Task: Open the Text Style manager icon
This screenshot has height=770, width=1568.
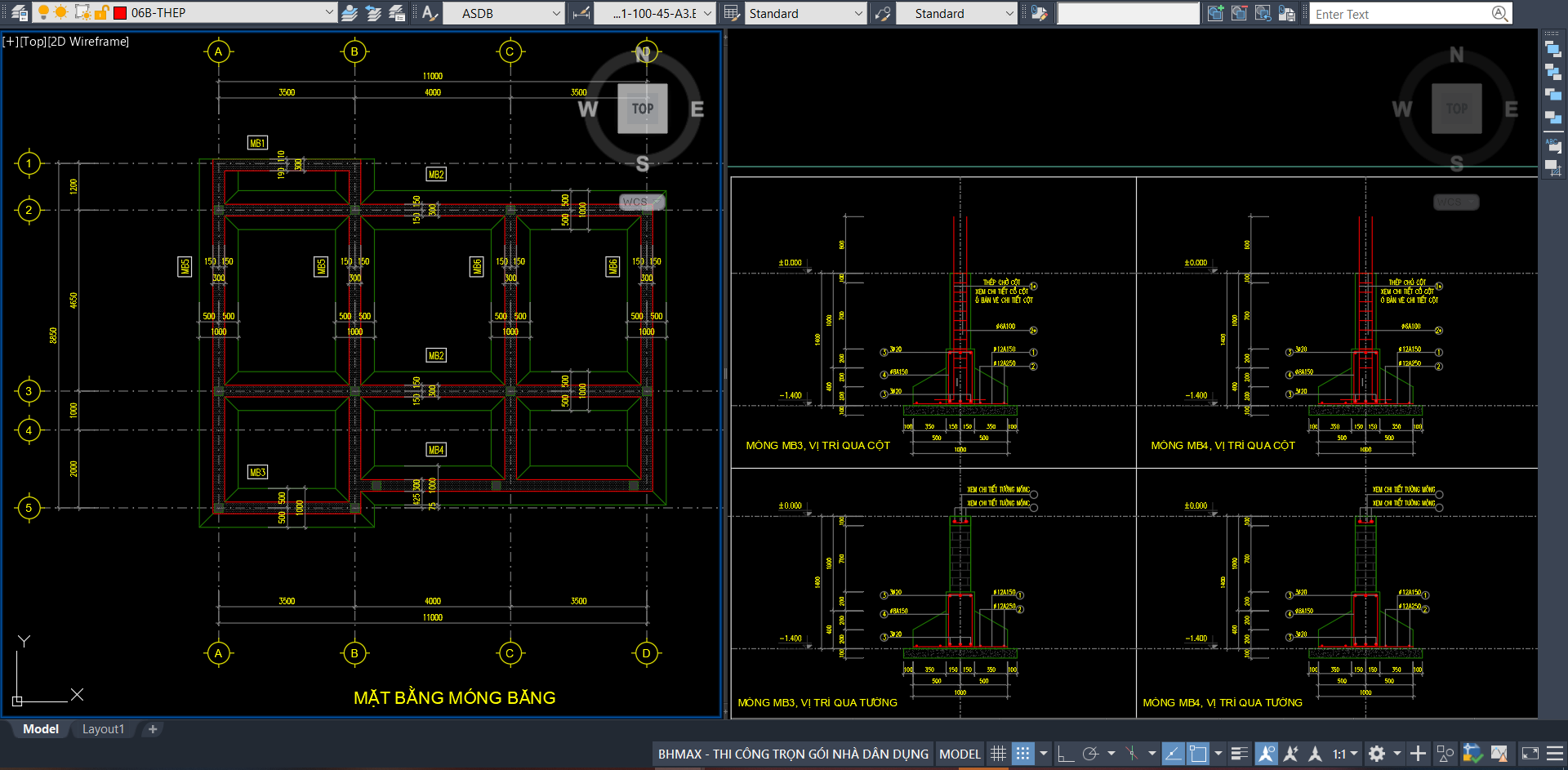Action: pos(430,13)
